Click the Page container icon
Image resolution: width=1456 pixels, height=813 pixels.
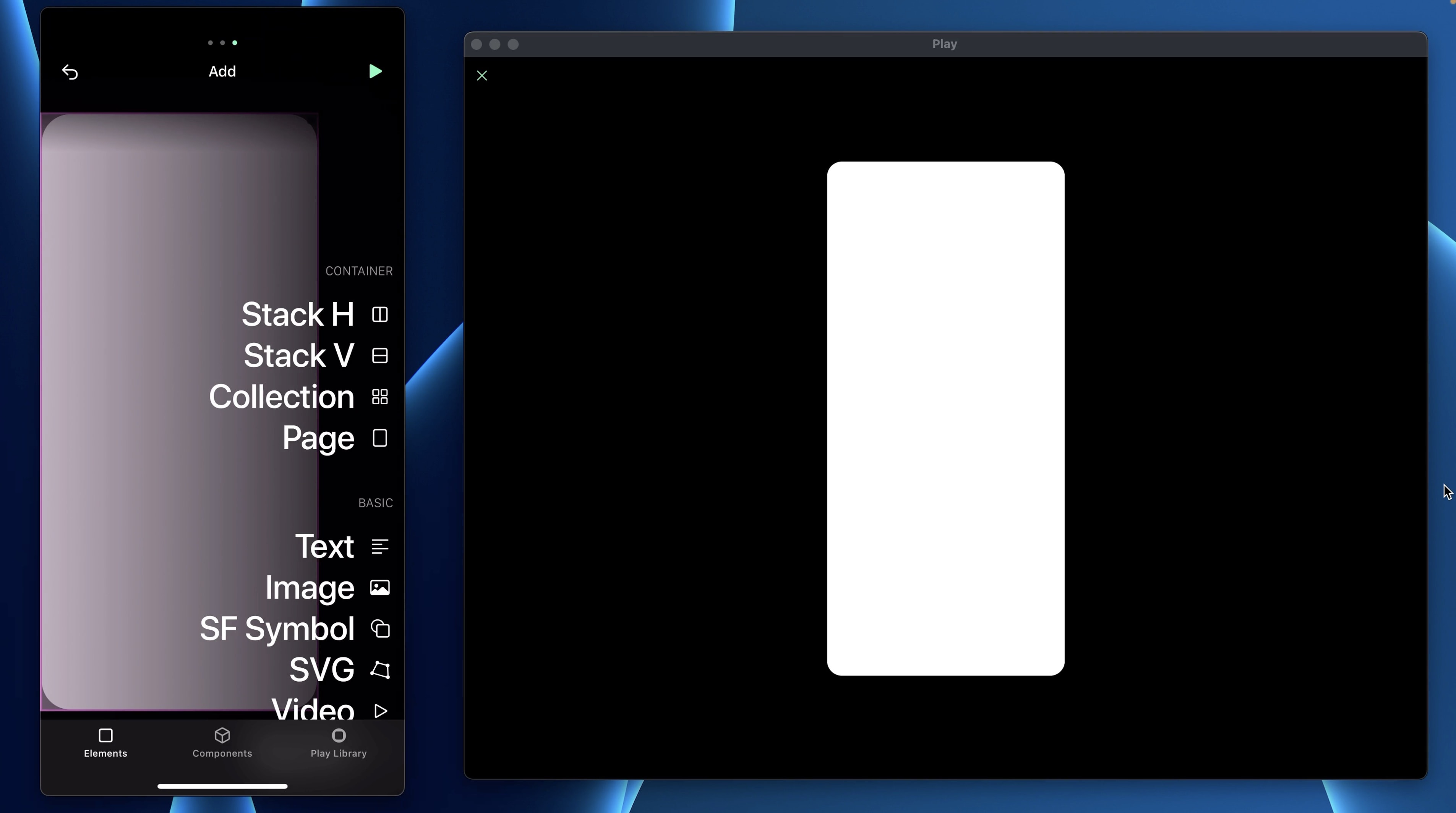(380, 438)
